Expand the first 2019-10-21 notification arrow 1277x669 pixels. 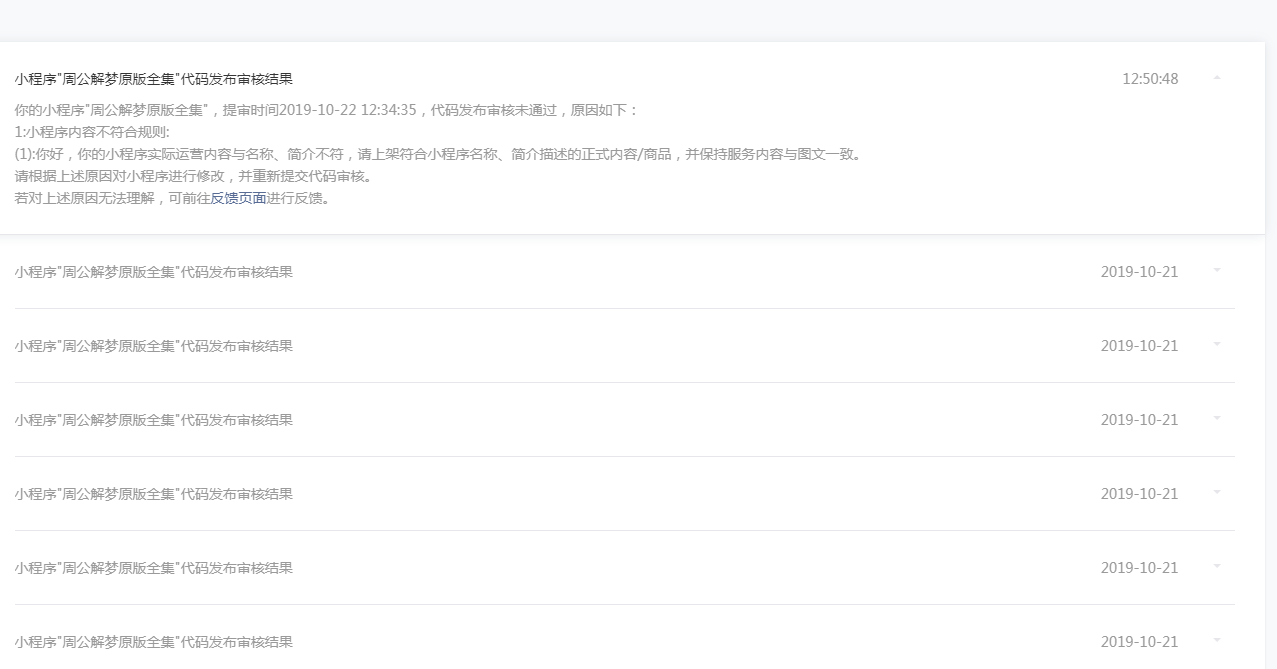click(x=1217, y=270)
